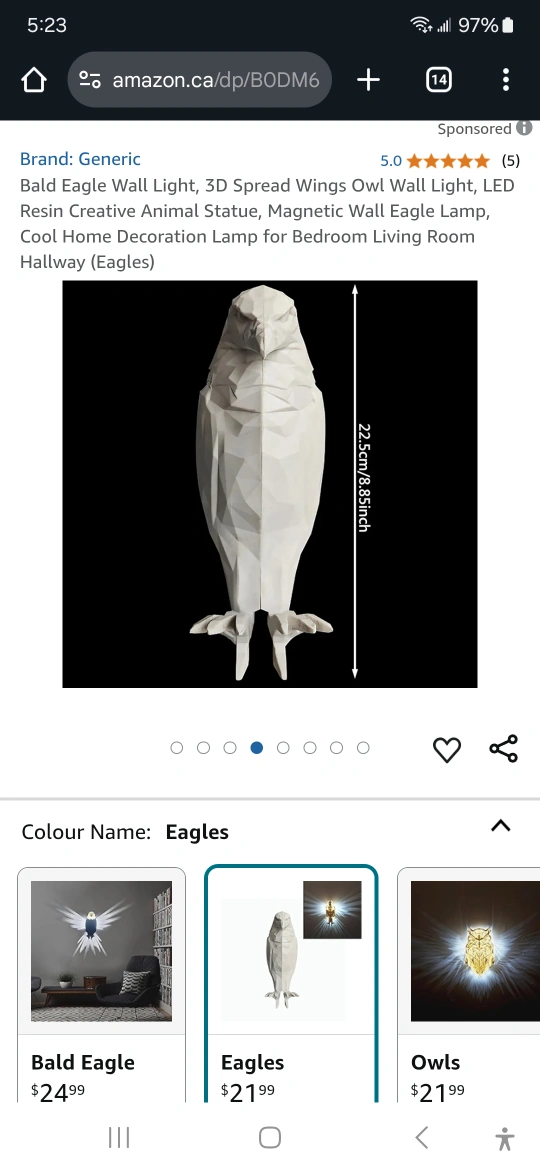The image size is (540, 1170).
Task: Tap the Sponsored info icon
Action: pyautogui.click(x=524, y=128)
